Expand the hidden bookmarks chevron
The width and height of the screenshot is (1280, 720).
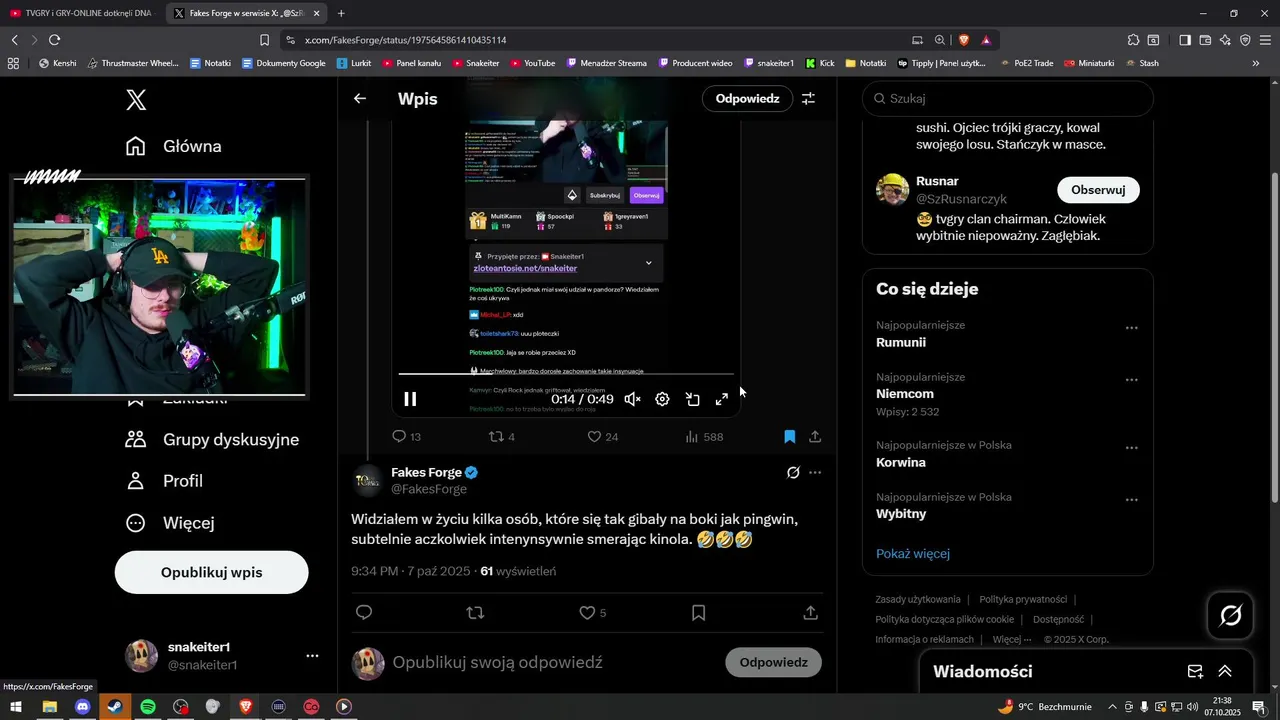(x=1256, y=63)
